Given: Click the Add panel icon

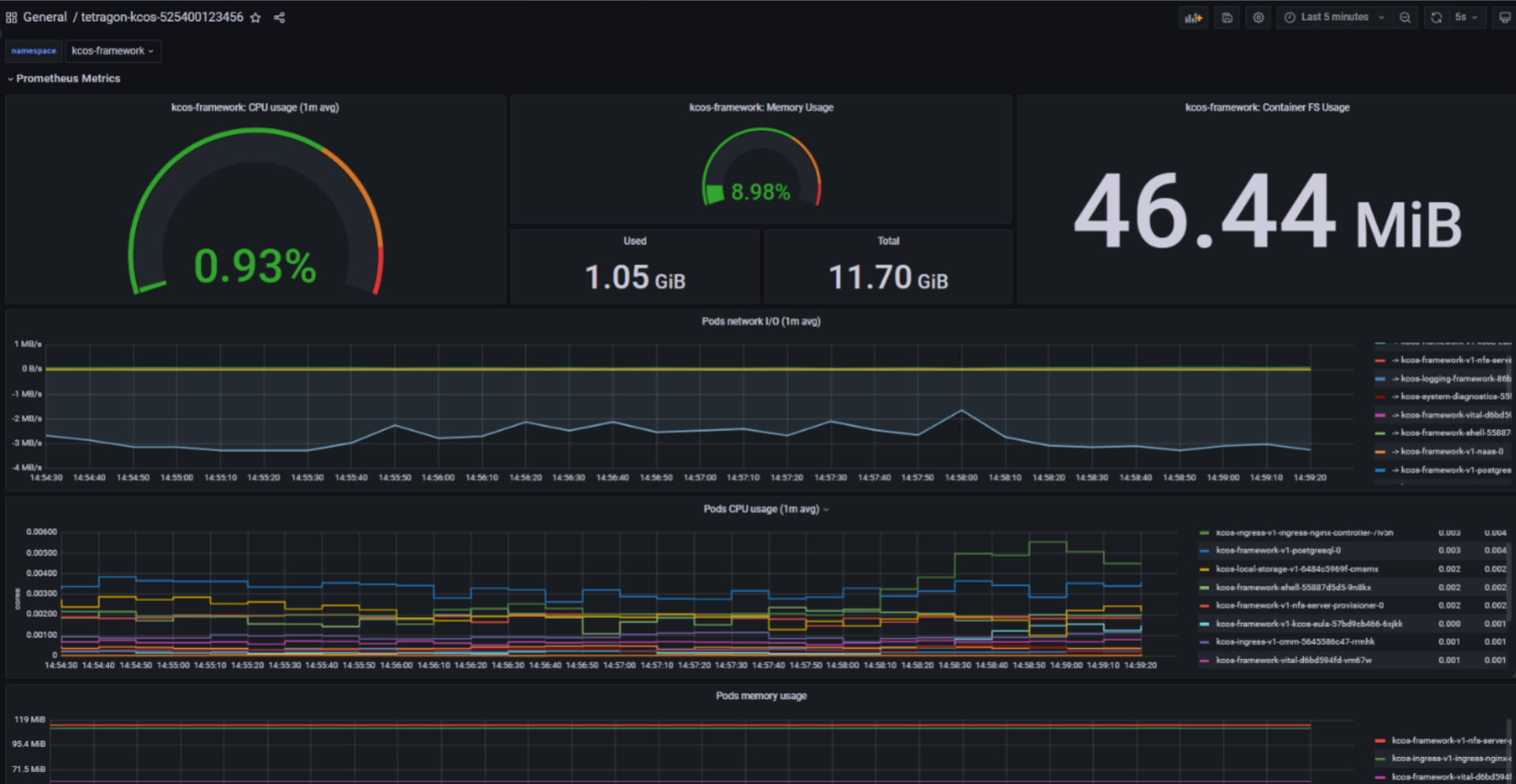Looking at the screenshot, I should (1193, 17).
